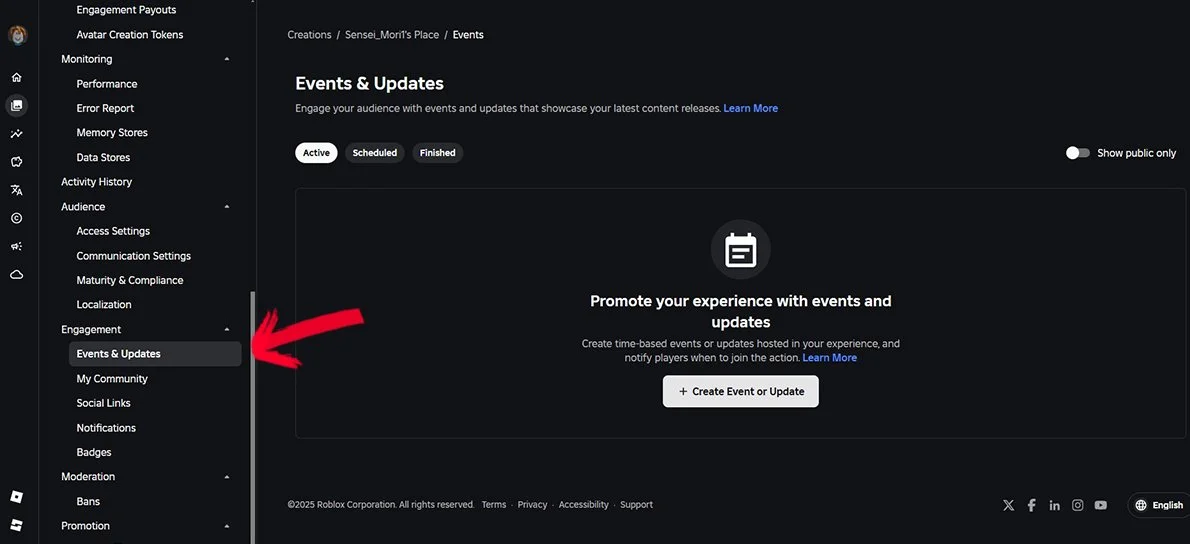Open the megaphone Advertise icon
Viewport: 1190px width, 544px height.
tap(17, 247)
